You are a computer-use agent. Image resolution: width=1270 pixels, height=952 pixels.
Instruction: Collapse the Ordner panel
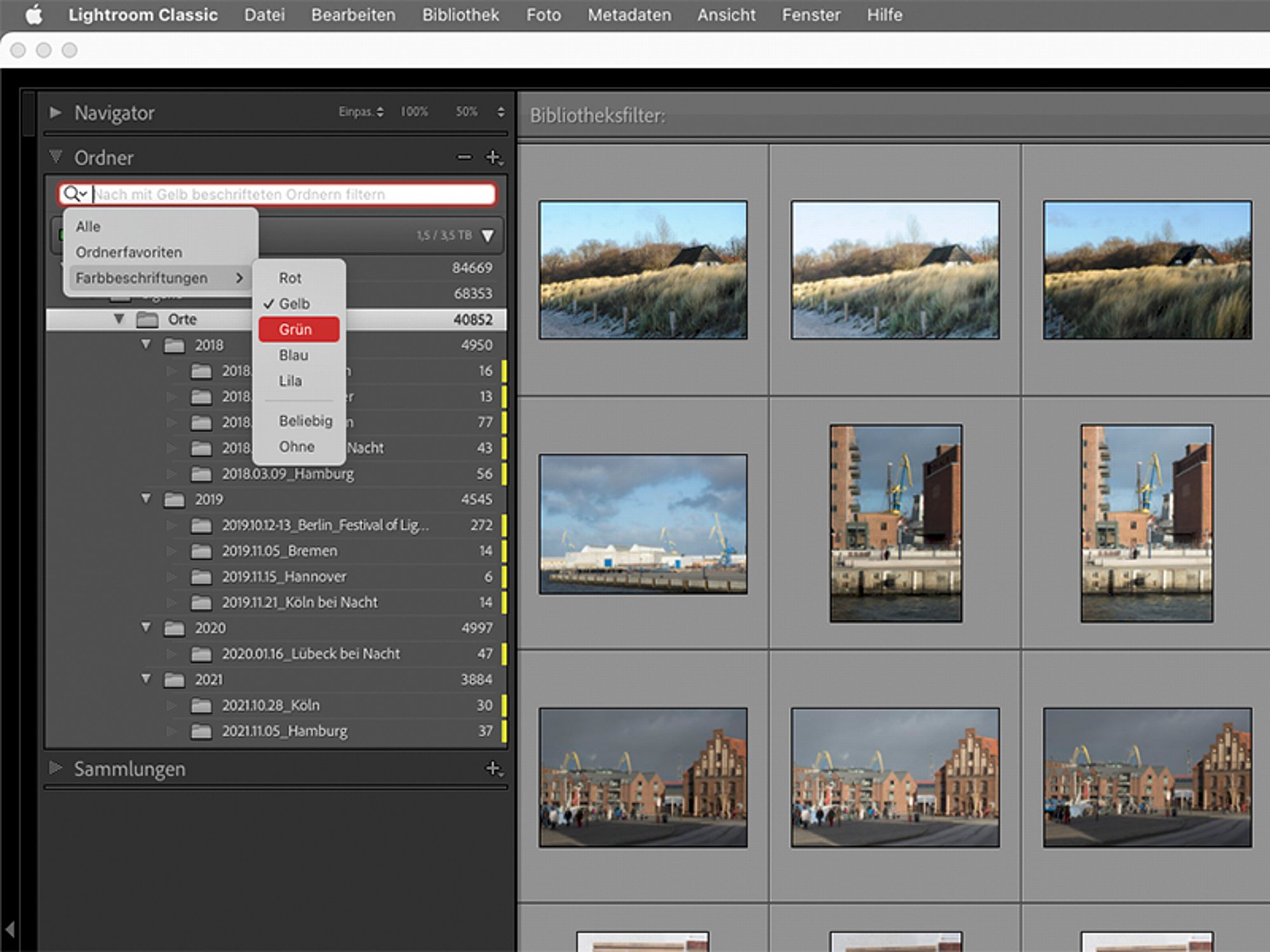(x=56, y=156)
